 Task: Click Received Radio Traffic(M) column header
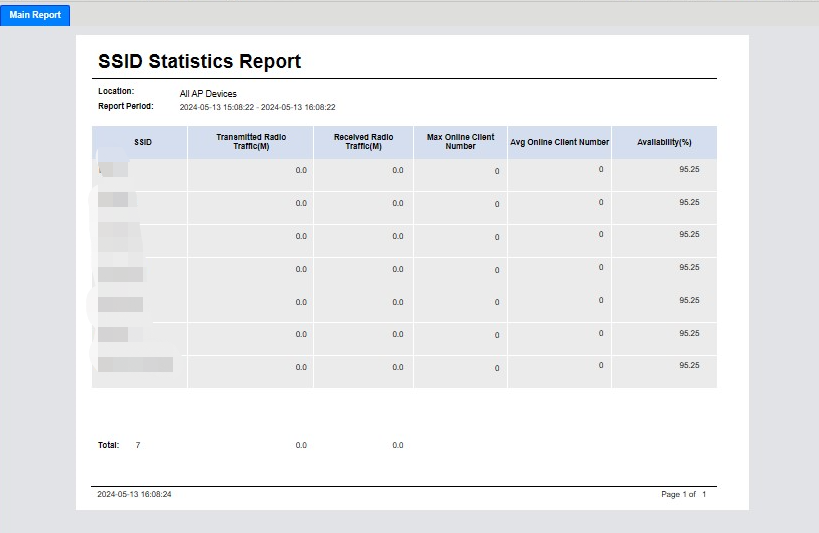(x=363, y=142)
